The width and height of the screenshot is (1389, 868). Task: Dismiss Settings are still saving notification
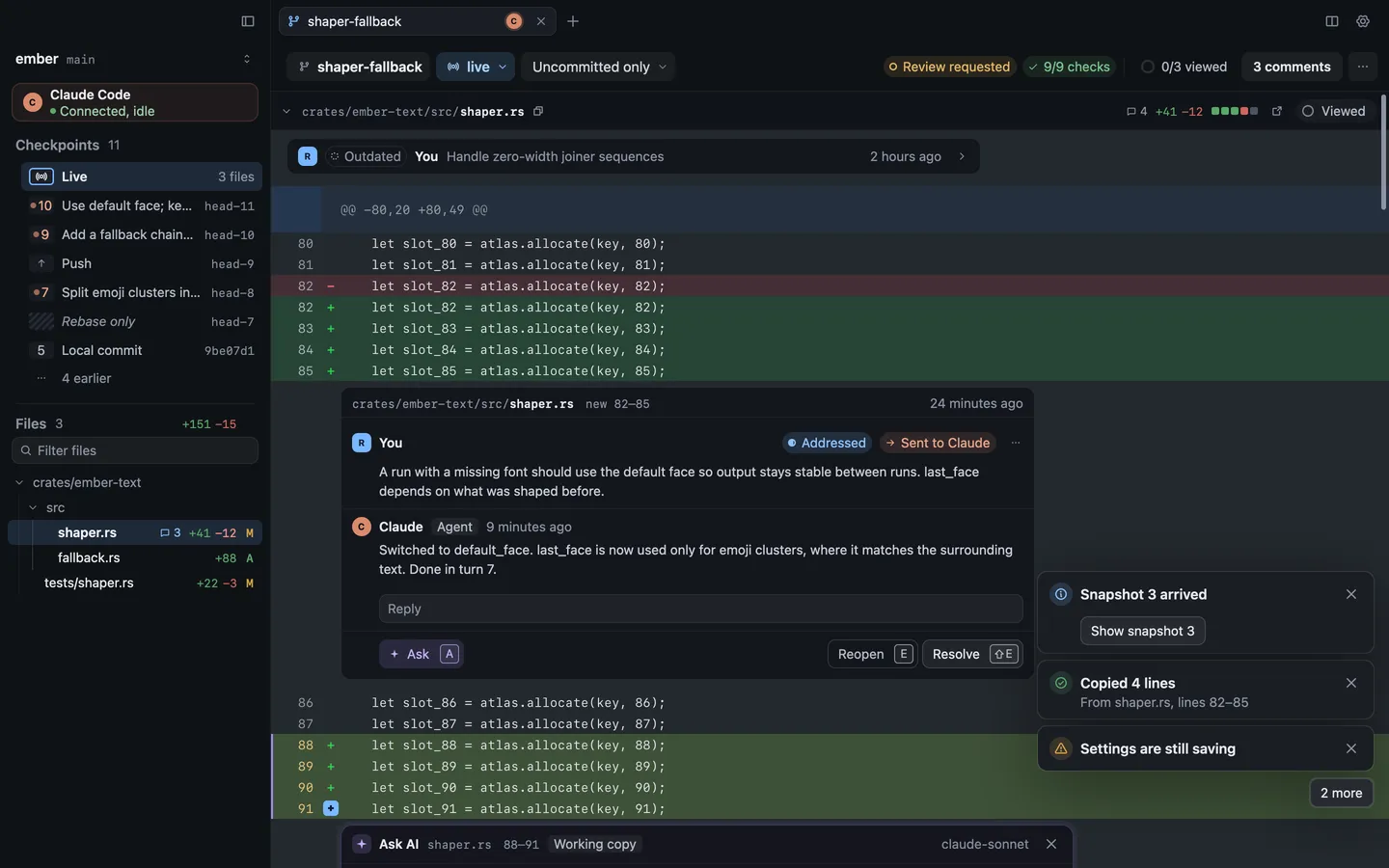[x=1351, y=748]
